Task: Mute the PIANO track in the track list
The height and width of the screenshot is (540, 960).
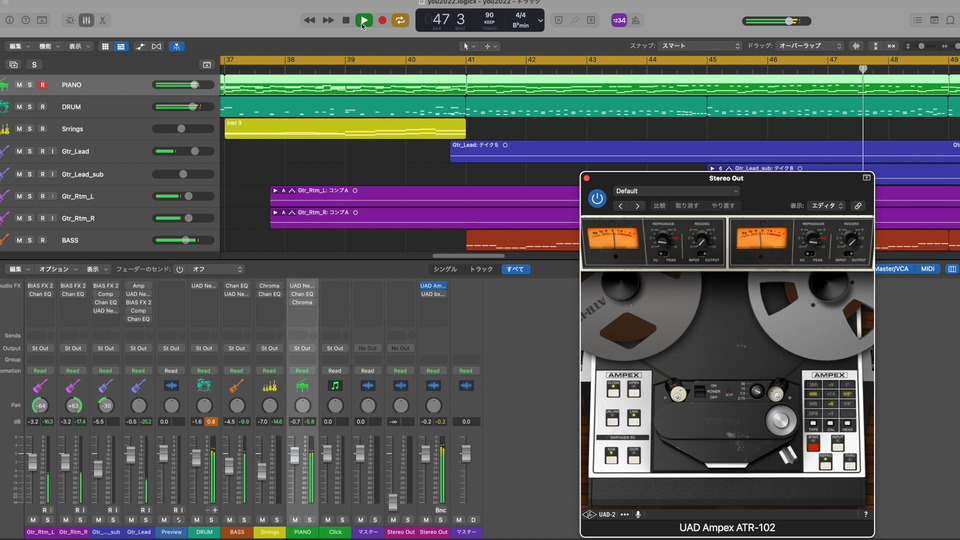Action: [19, 85]
